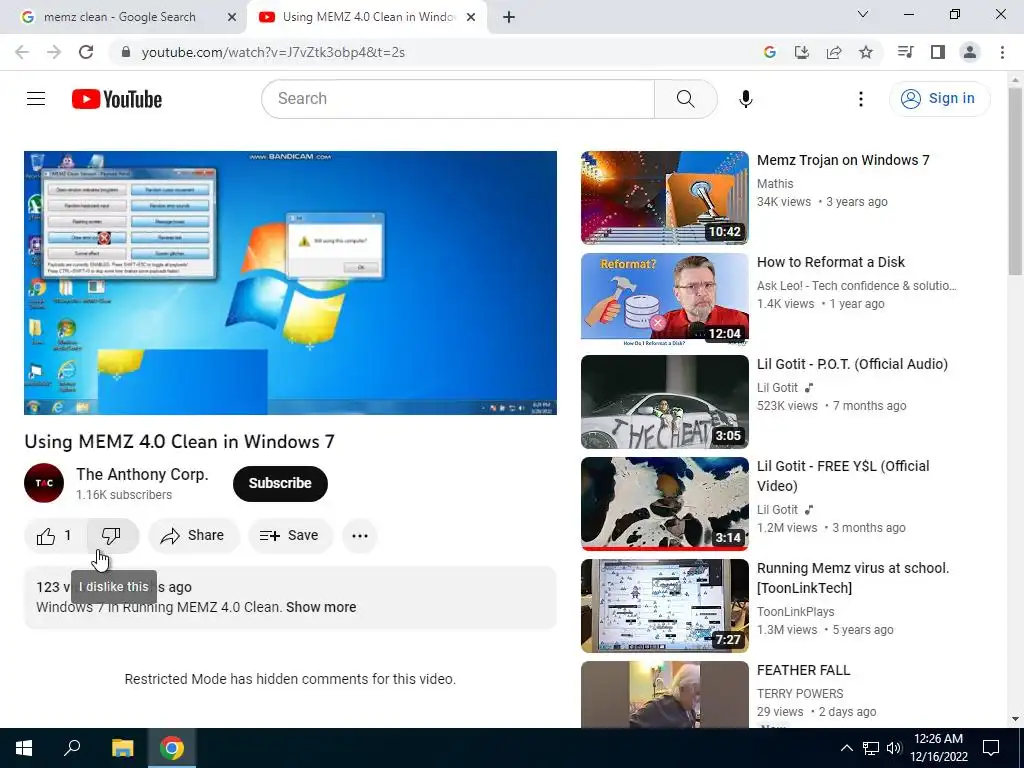Viewport: 1024px width, 768px height.
Task: Share this video
Action: point(193,536)
